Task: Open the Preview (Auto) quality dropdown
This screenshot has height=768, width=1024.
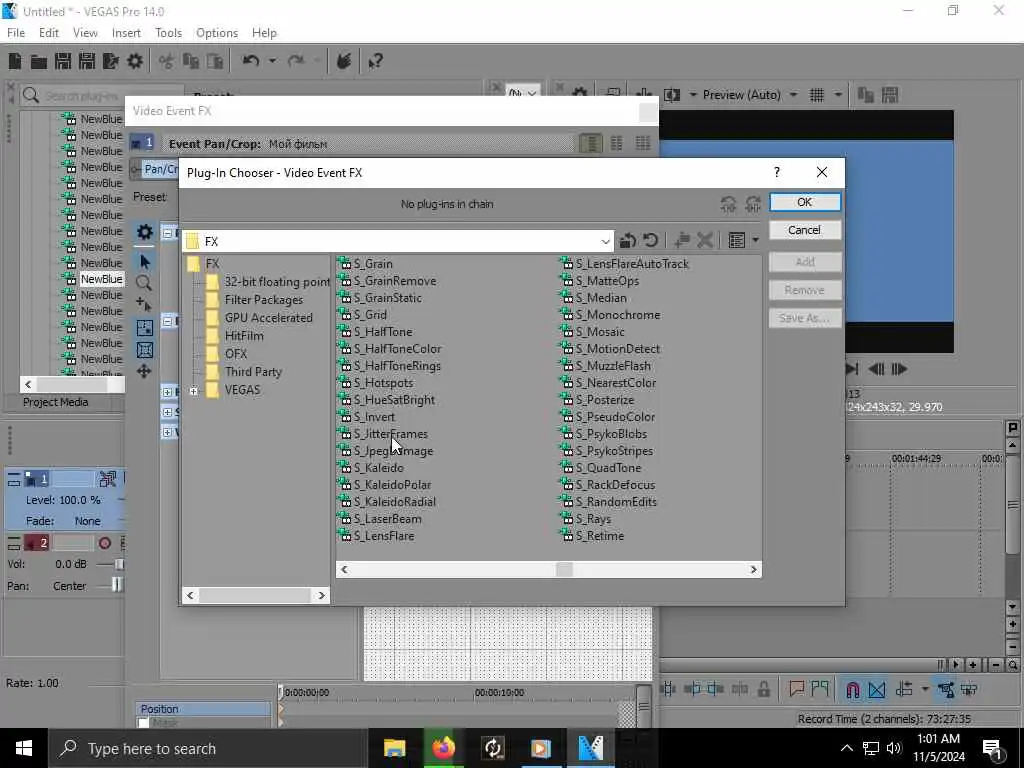Action: pos(793,95)
